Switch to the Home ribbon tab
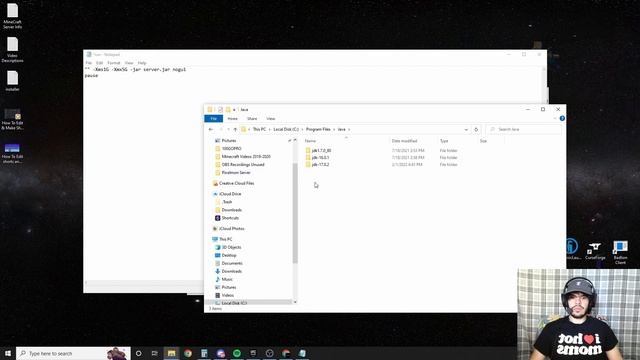640x360 pixels. tap(233, 119)
